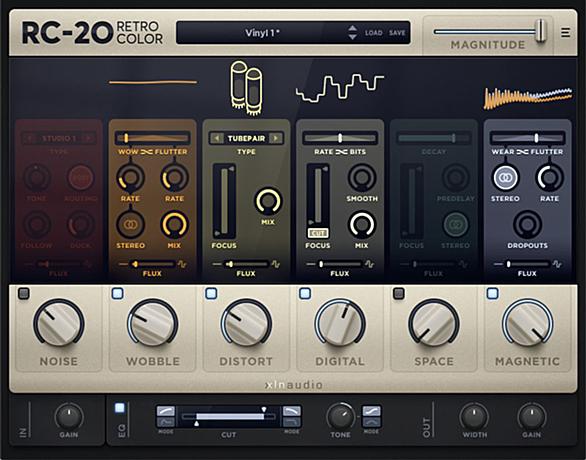Image resolution: width=586 pixels, height=460 pixels.
Task: Toggle the Wobble Stereo link button
Action: pyautogui.click(x=130, y=224)
